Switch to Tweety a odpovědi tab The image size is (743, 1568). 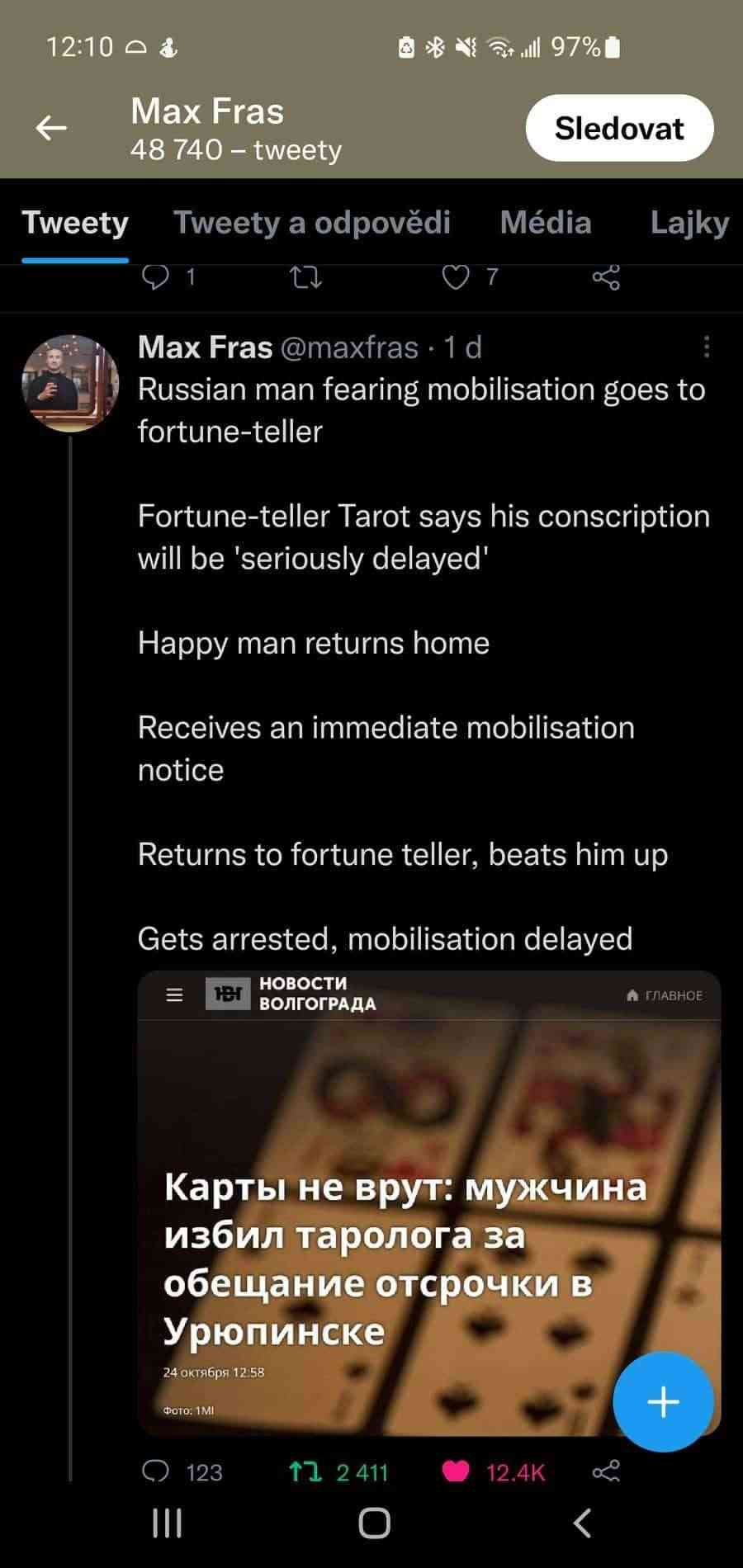click(312, 223)
